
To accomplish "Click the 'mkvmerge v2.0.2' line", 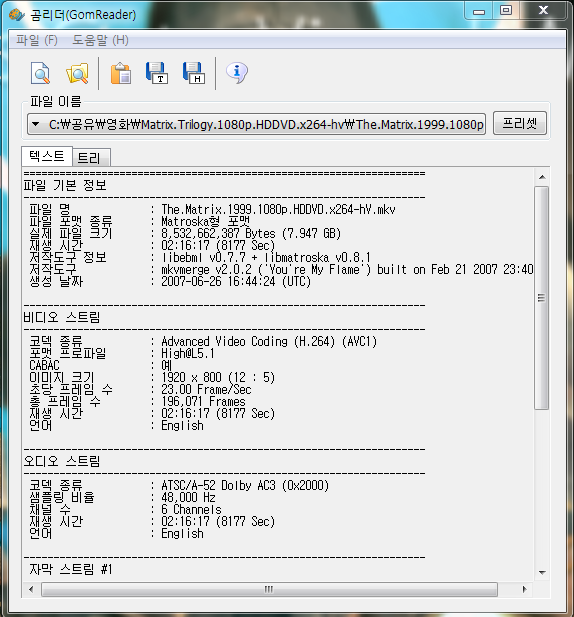I will (347, 270).
